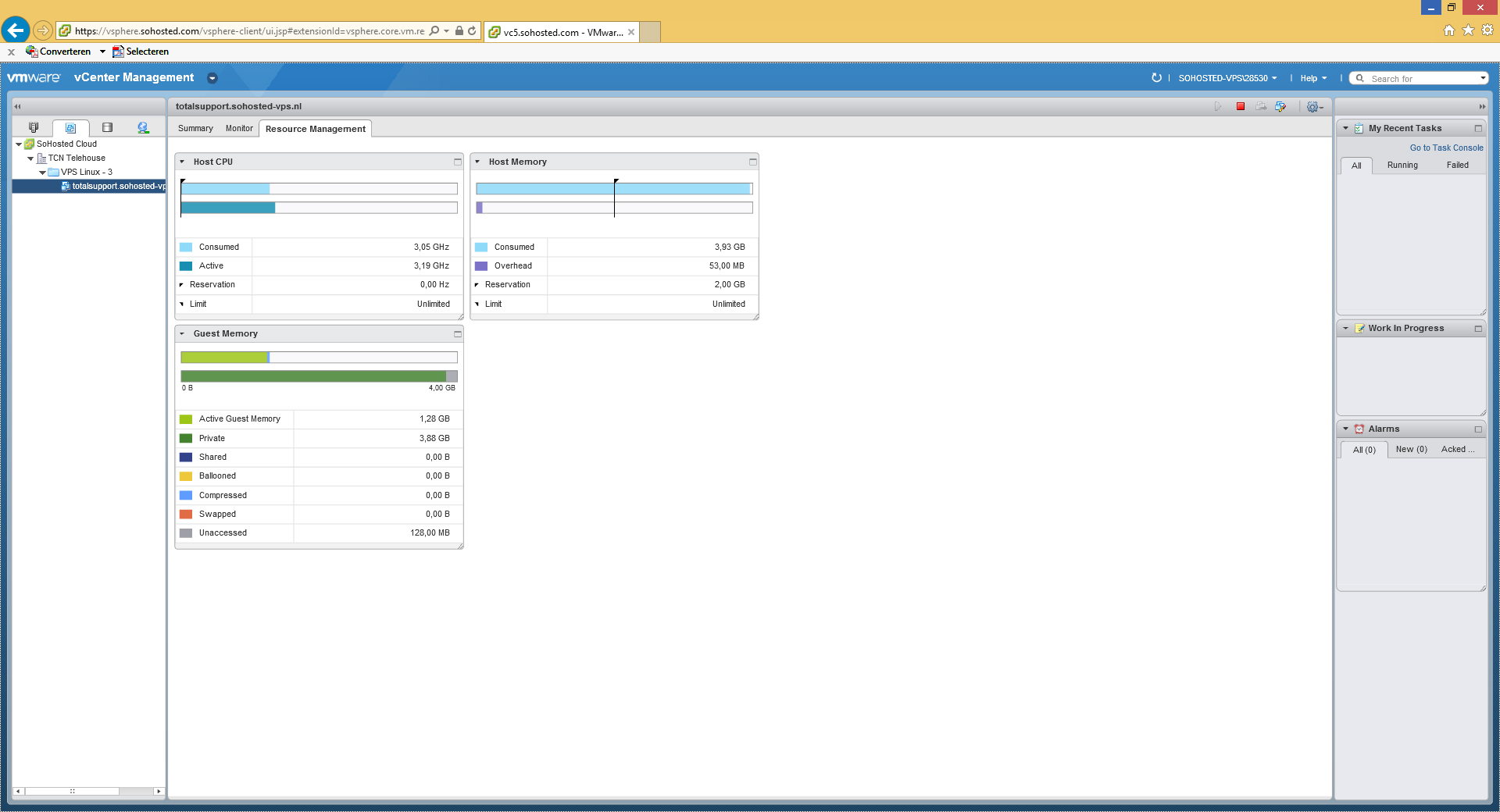Show All (0) alarms tab
This screenshot has height=812, width=1500.
(x=1364, y=450)
